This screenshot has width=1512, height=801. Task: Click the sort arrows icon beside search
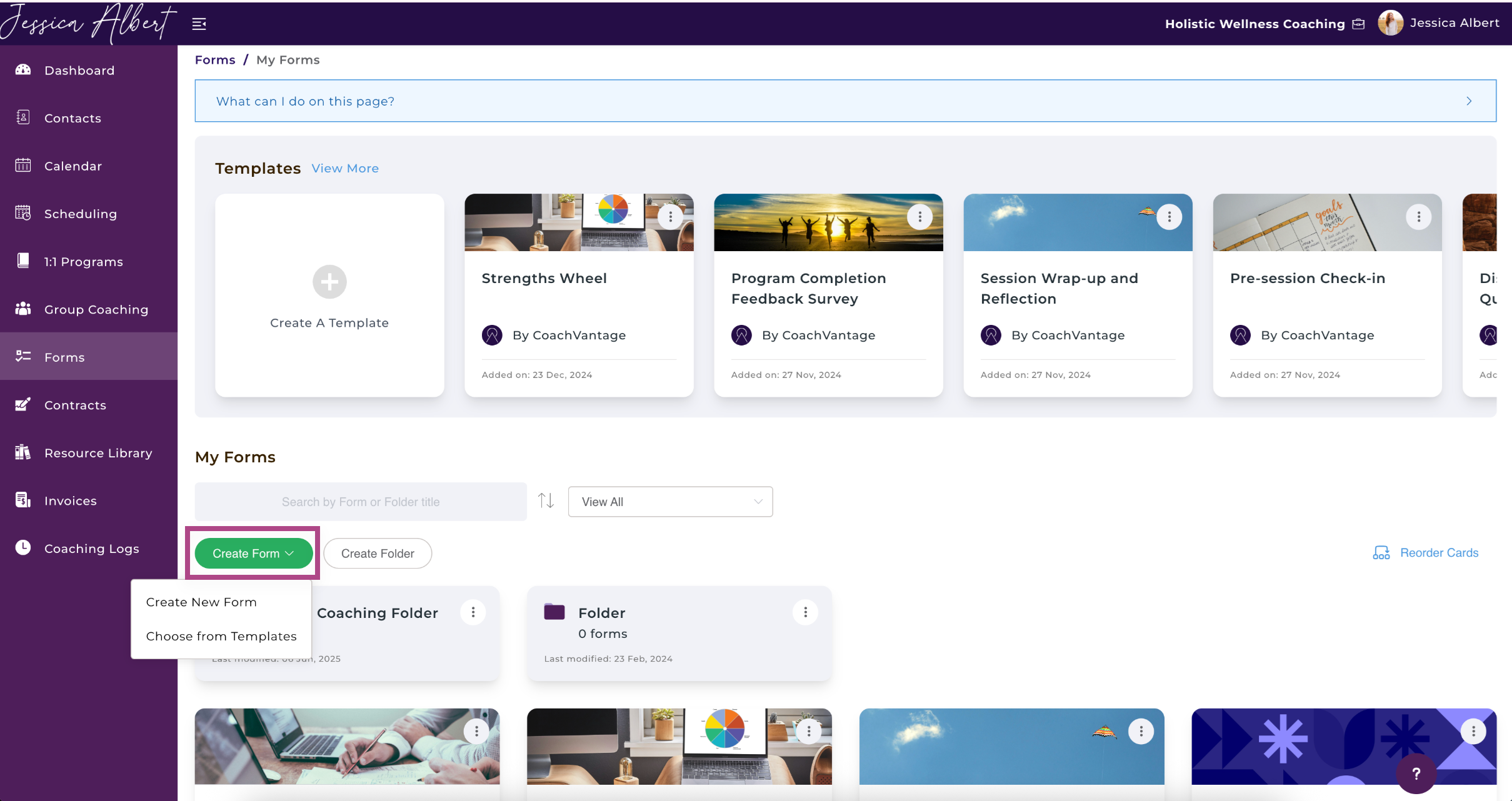tap(546, 500)
